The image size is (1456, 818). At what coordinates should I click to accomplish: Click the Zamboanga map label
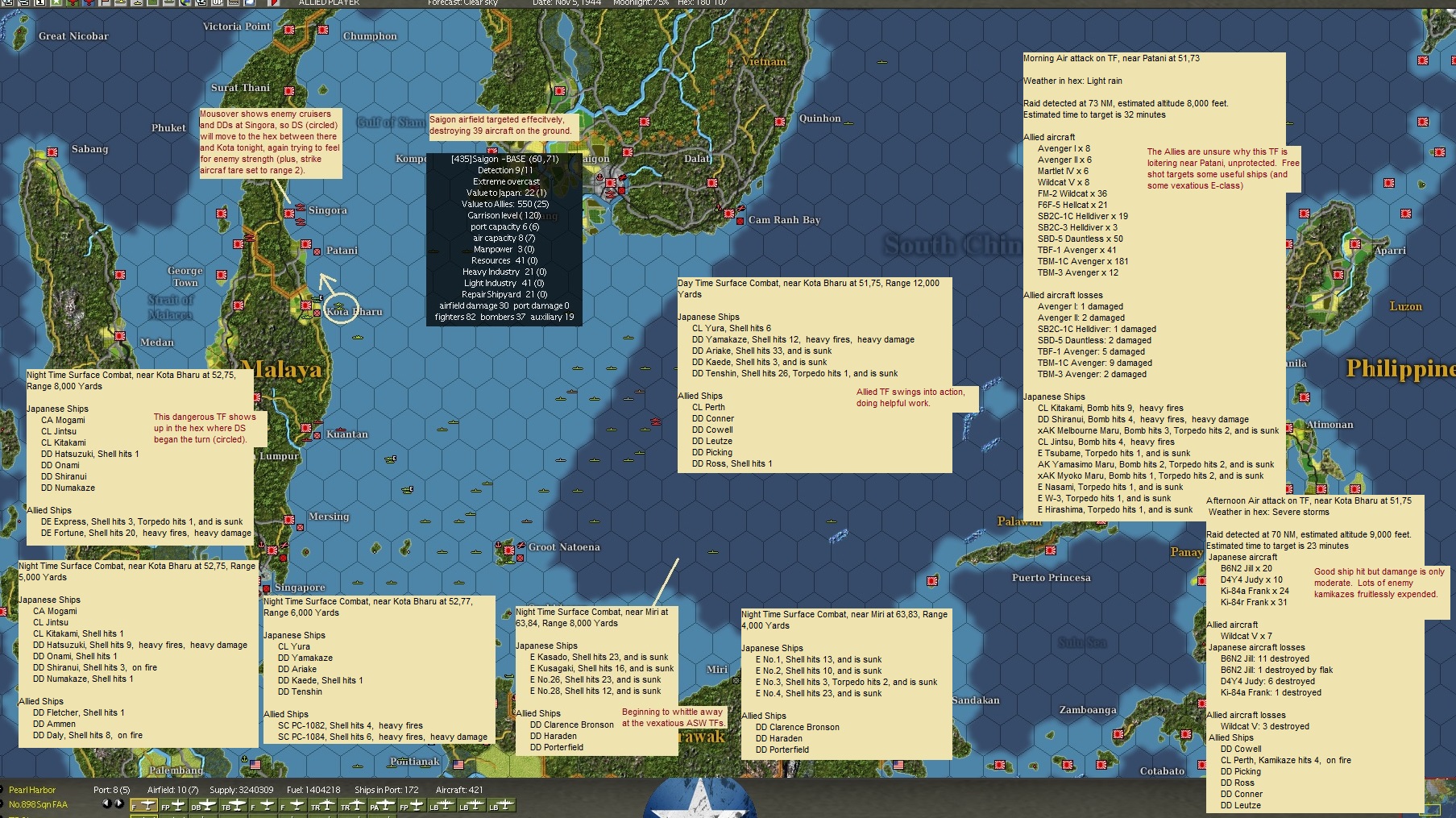click(1088, 710)
